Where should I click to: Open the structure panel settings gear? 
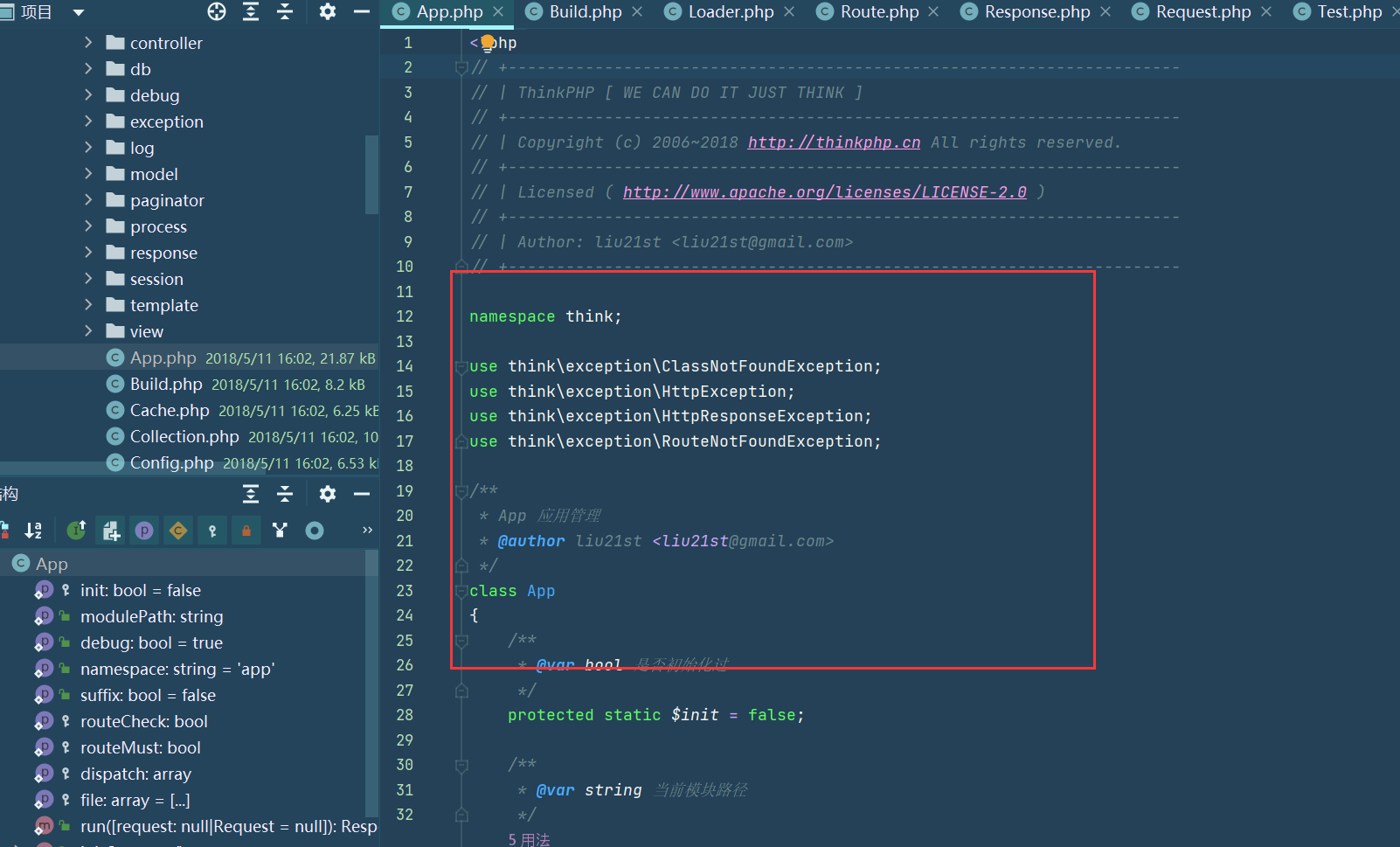click(328, 494)
